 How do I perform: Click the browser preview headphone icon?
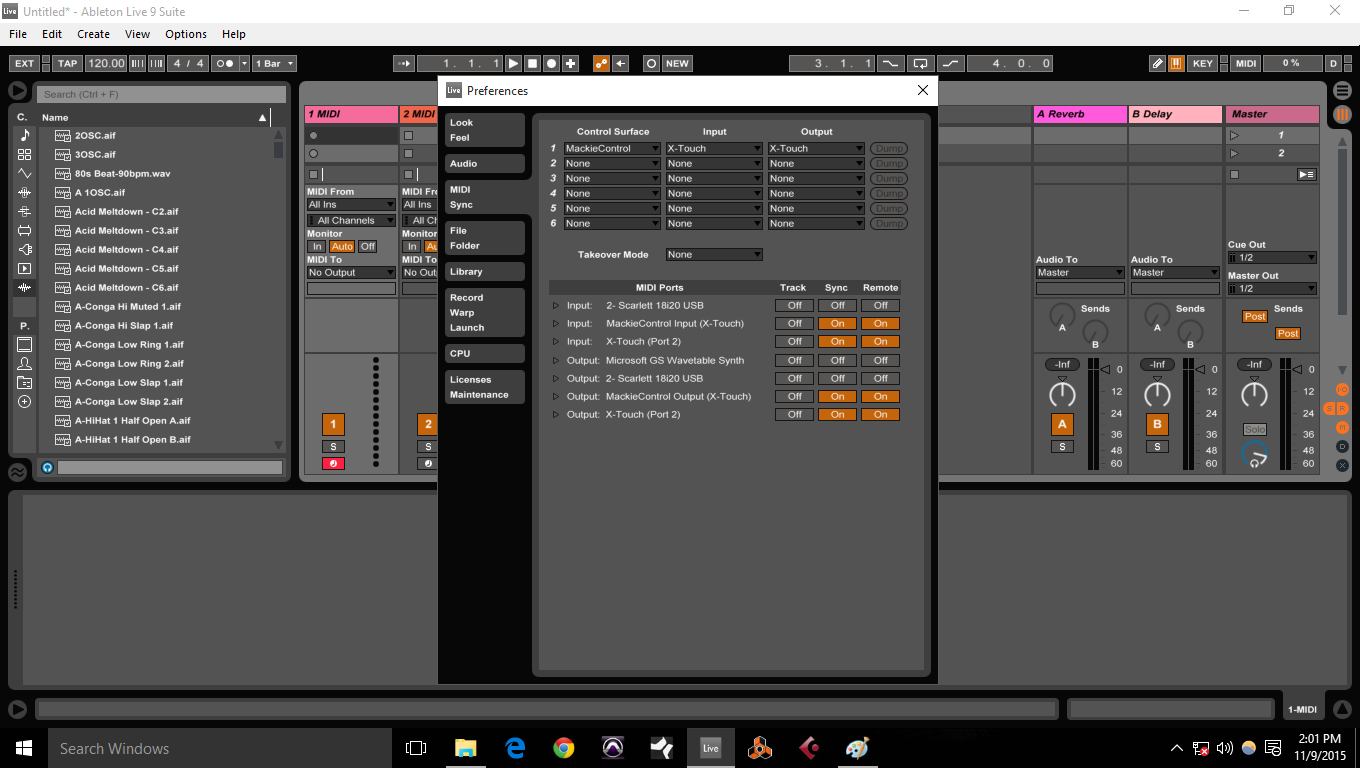click(47, 467)
